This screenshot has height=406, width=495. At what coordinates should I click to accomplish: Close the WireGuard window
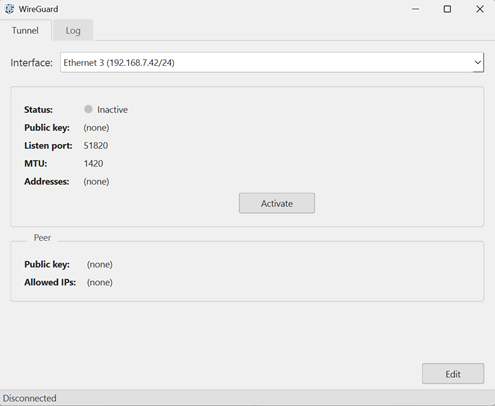coord(480,9)
